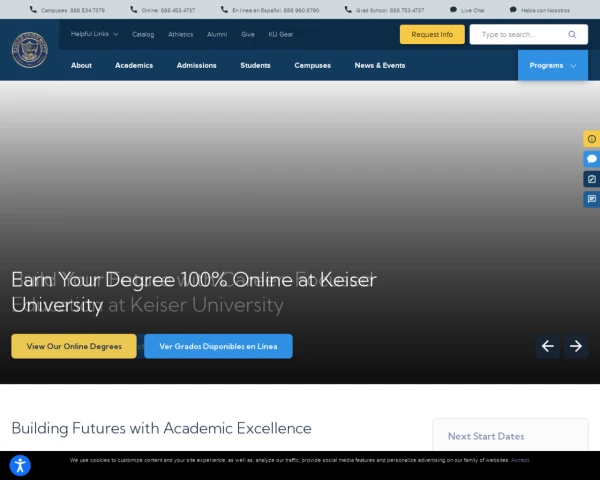
Task: Advance to next hero slide arrow
Action: pos(576,346)
